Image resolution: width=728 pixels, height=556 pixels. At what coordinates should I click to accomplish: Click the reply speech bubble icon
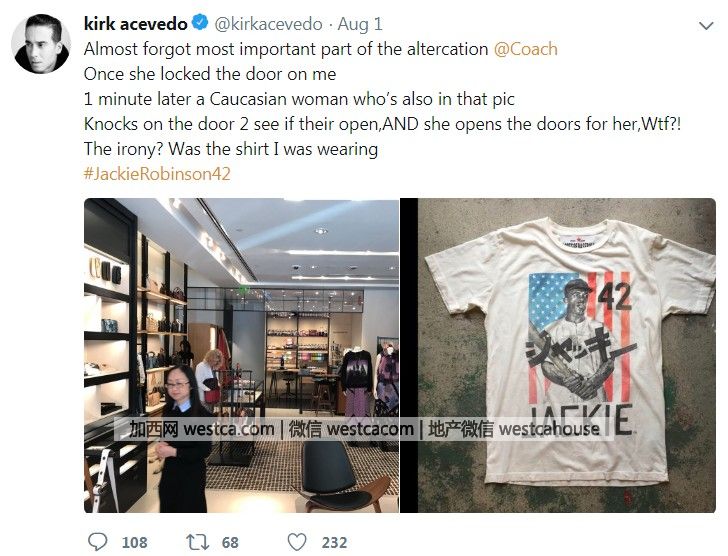pyautogui.click(x=98, y=542)
